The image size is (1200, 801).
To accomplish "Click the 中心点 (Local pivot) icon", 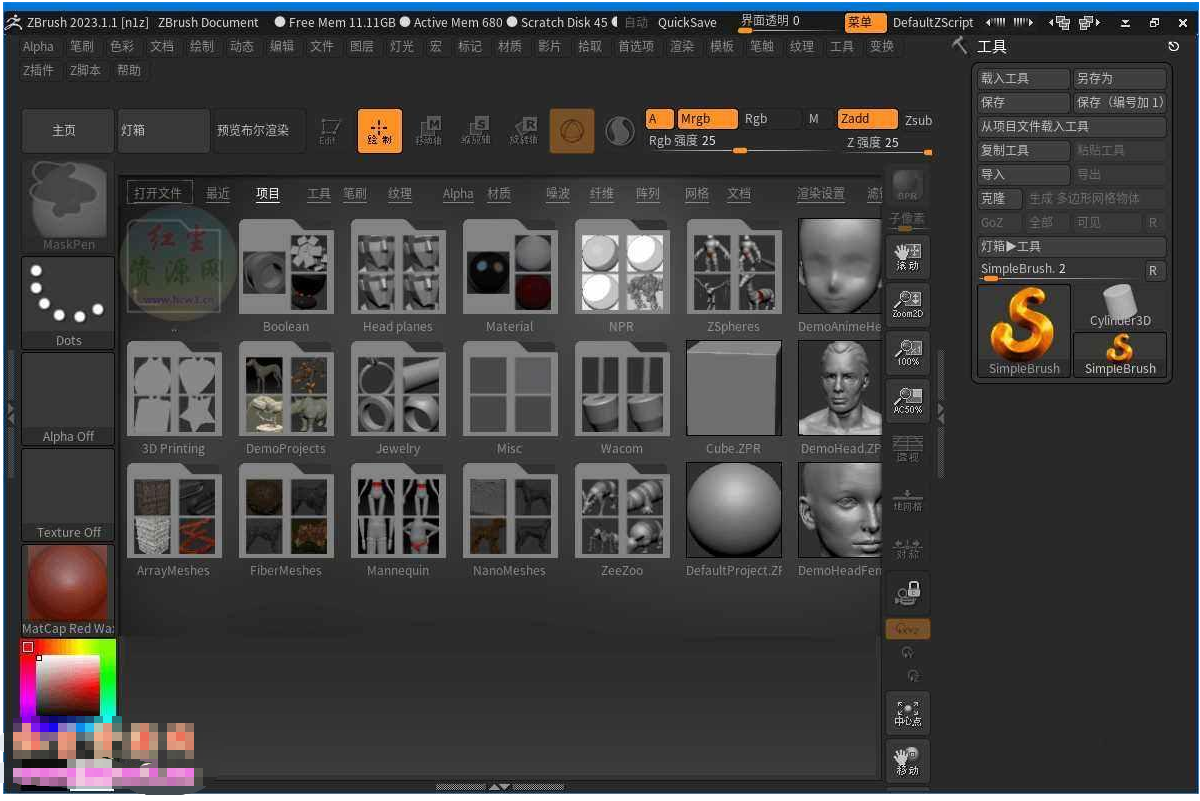I will [x=907, y=713].
